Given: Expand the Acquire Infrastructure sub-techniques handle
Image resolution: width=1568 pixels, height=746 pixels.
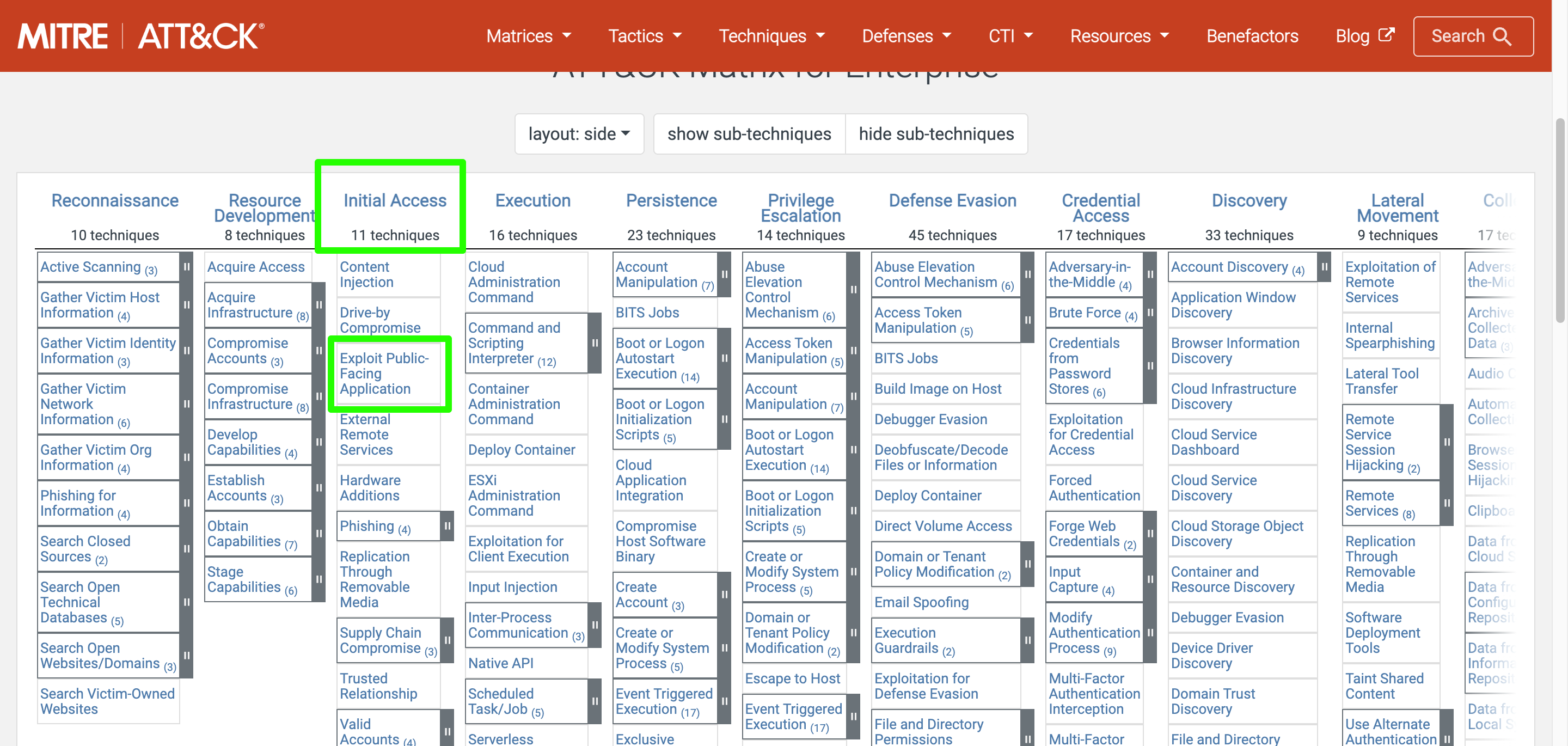Looking at the screenshot, I should [x=318, y=305].
